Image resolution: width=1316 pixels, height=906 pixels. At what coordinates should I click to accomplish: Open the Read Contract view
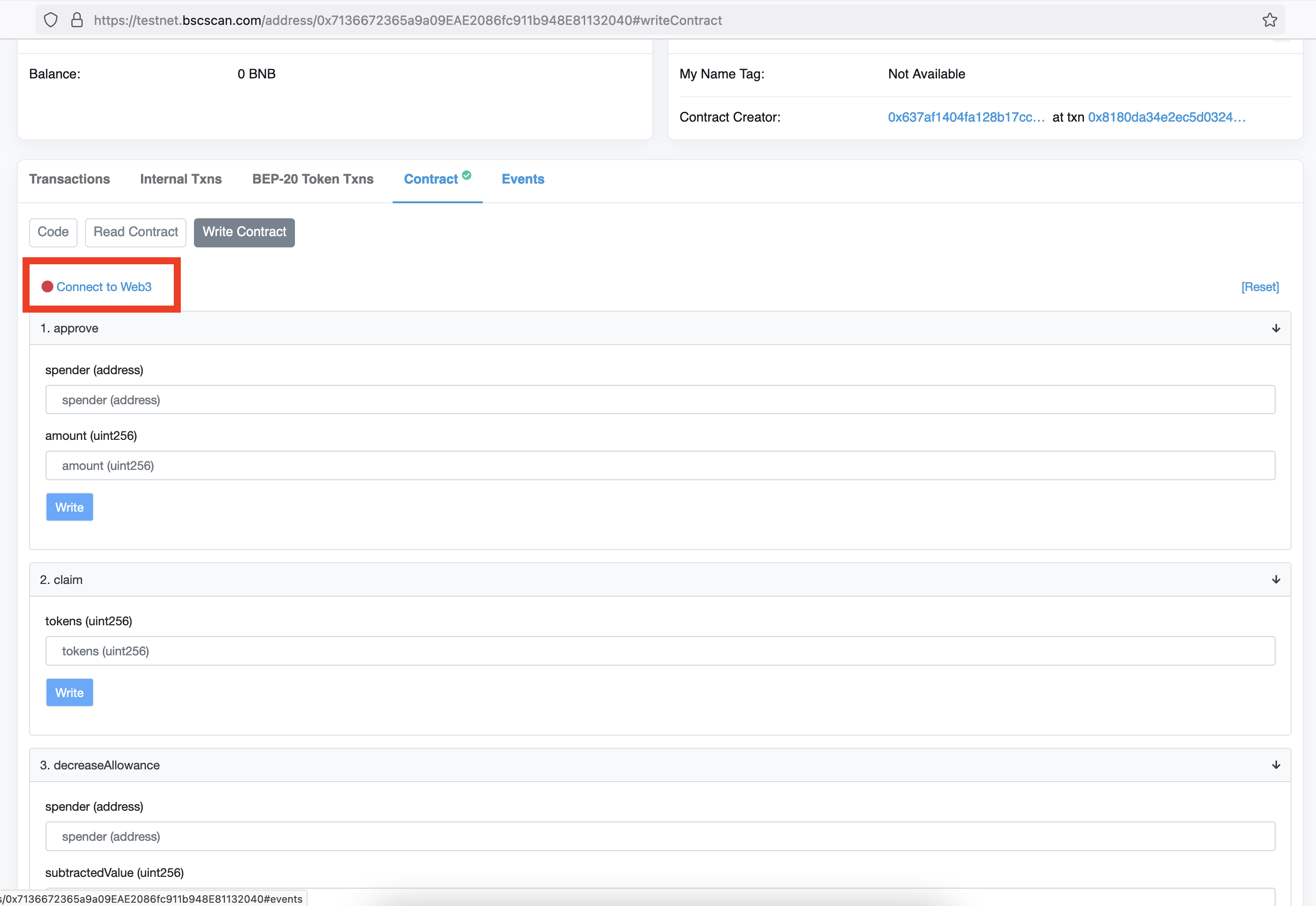136,232
